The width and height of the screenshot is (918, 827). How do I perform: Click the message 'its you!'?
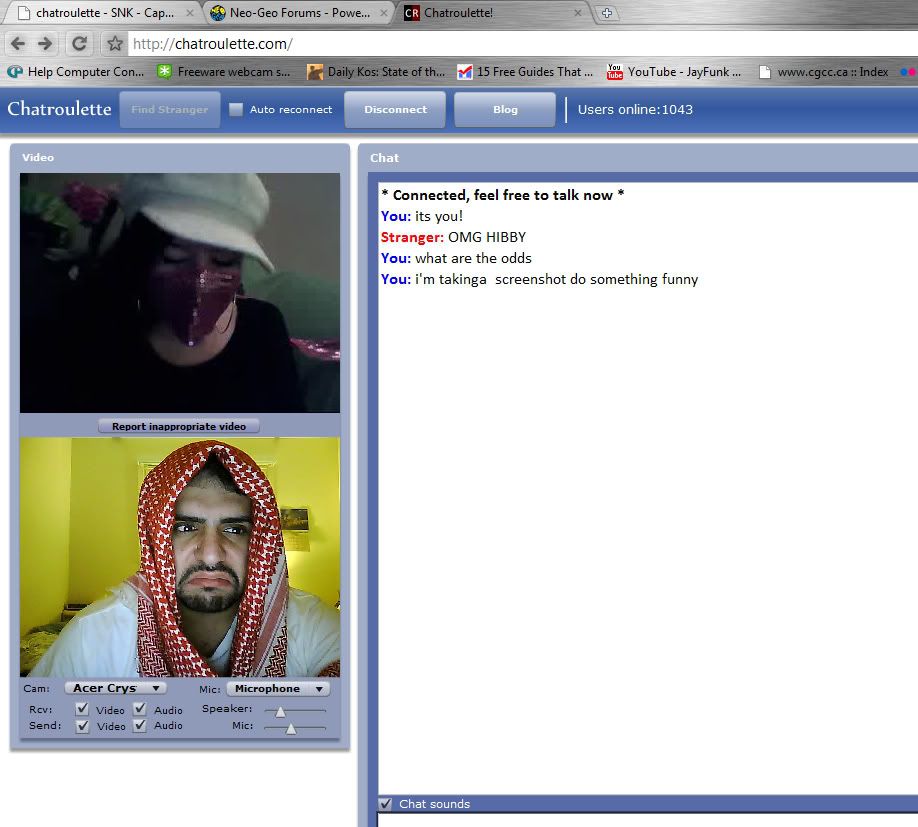(439, 216)
